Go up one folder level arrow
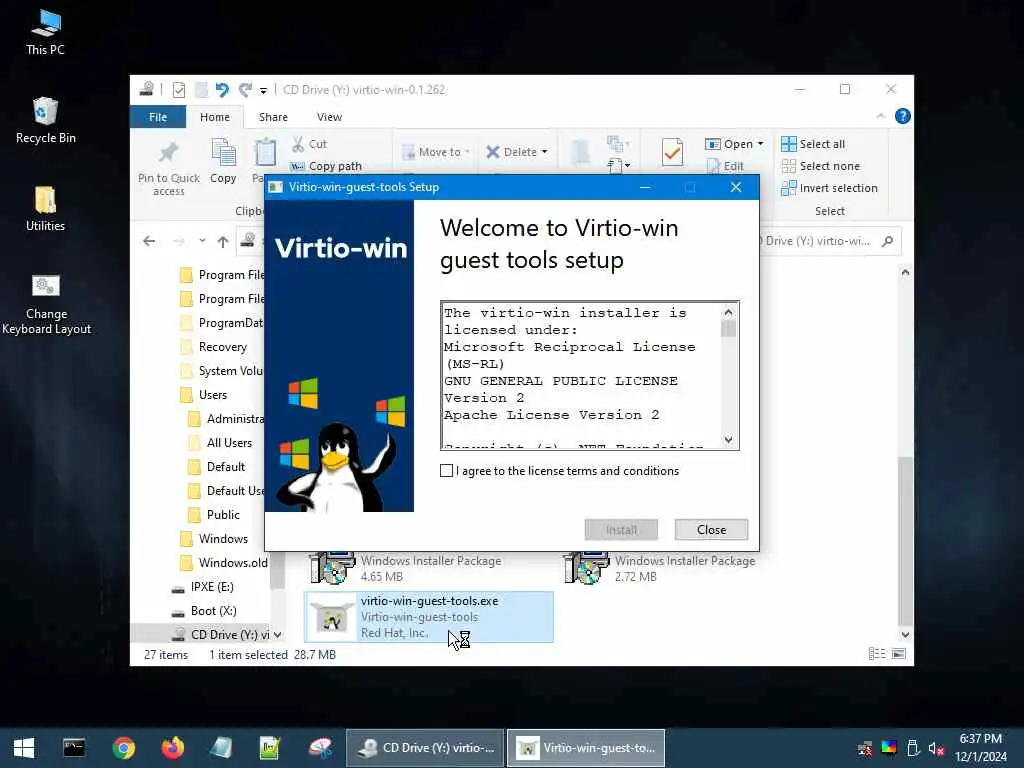Viewport: 1024px width, 768px height. [223, 241]
